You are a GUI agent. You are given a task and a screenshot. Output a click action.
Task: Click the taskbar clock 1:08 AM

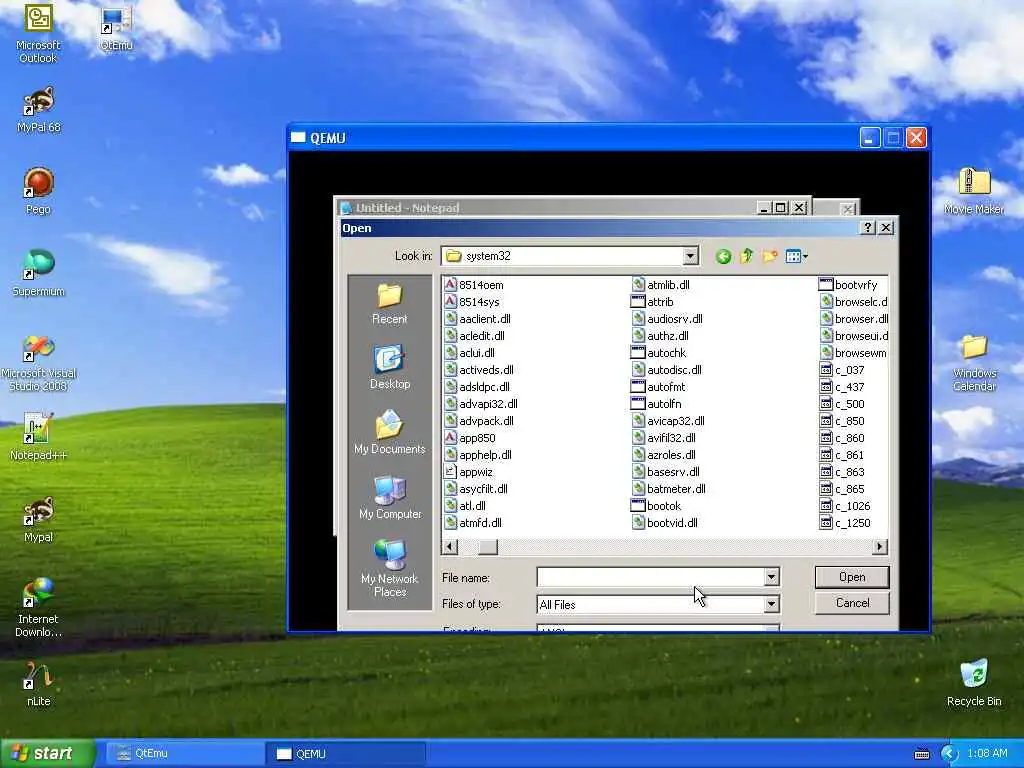pos(987,754)
